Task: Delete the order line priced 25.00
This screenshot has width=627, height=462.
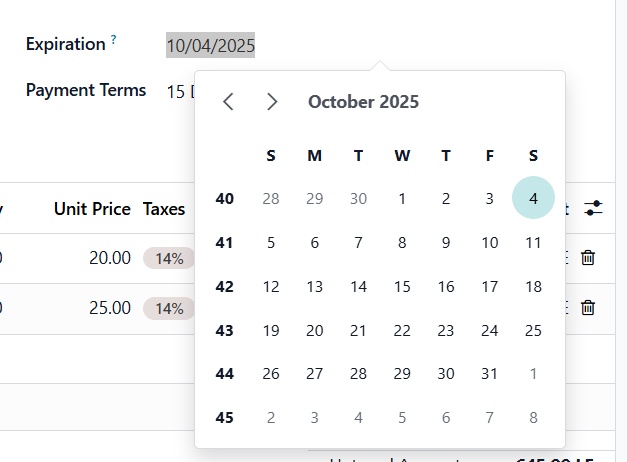Action: point(588,308)
